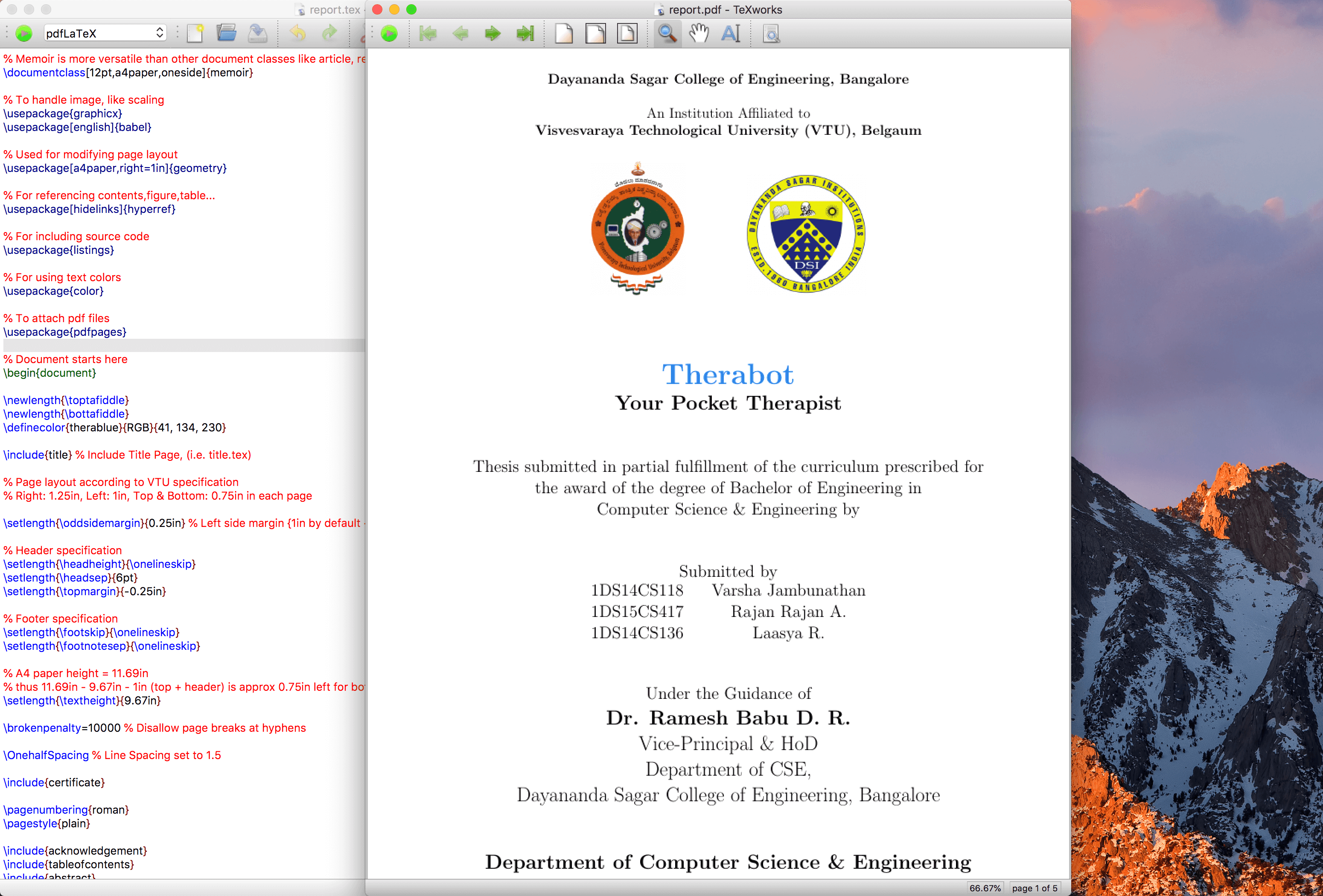This screenshot has height=896, width=1323.
Task: Click green fullscreen button of report.pdf window
Action: (411, 9)
